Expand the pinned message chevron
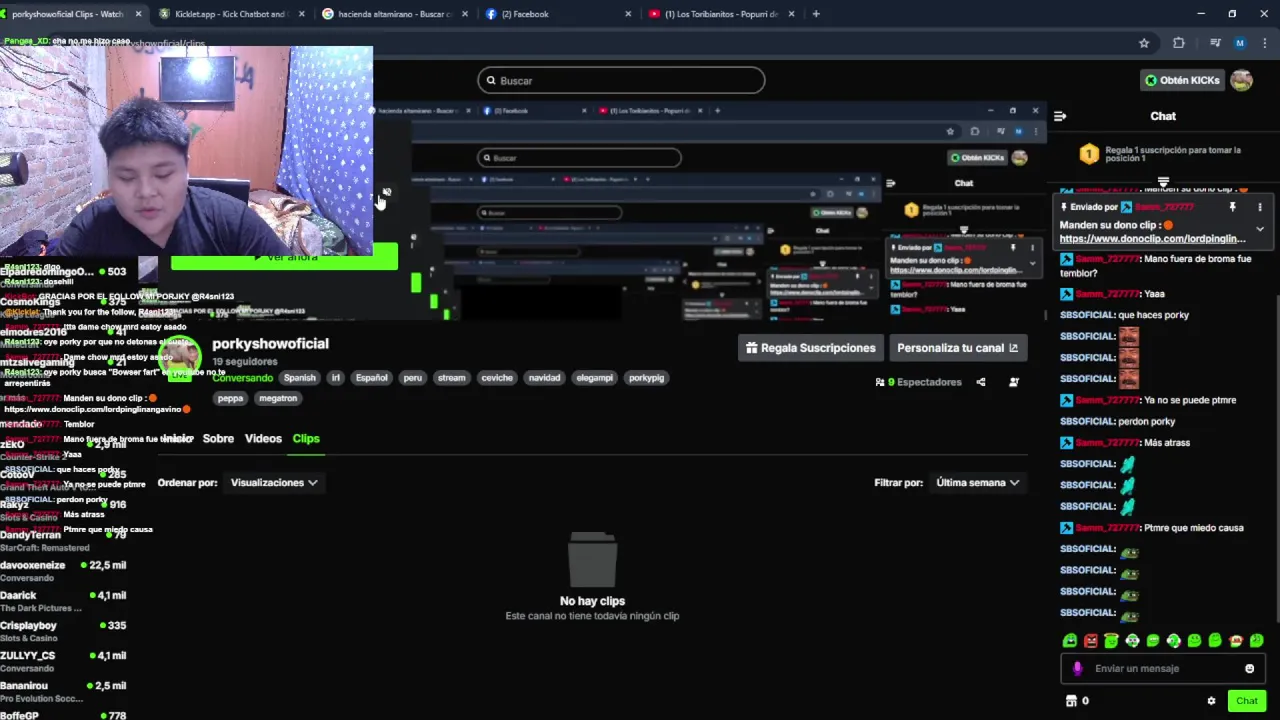Viewport: 1280px width, 720px height. [1260, 229]
